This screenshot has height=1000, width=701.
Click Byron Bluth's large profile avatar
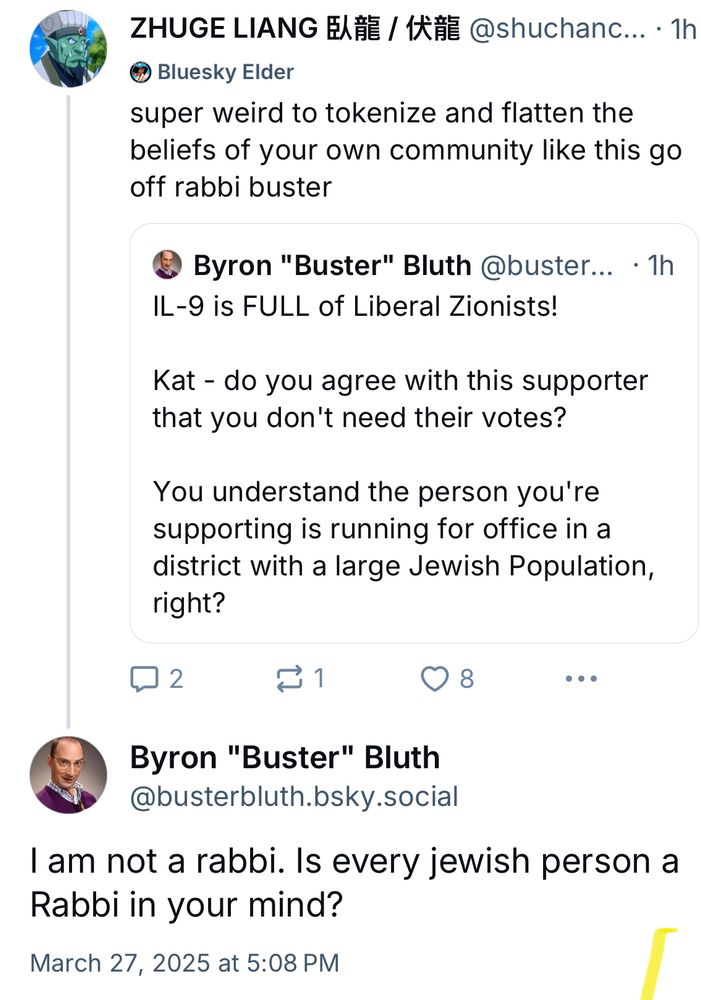pos(68,775)
